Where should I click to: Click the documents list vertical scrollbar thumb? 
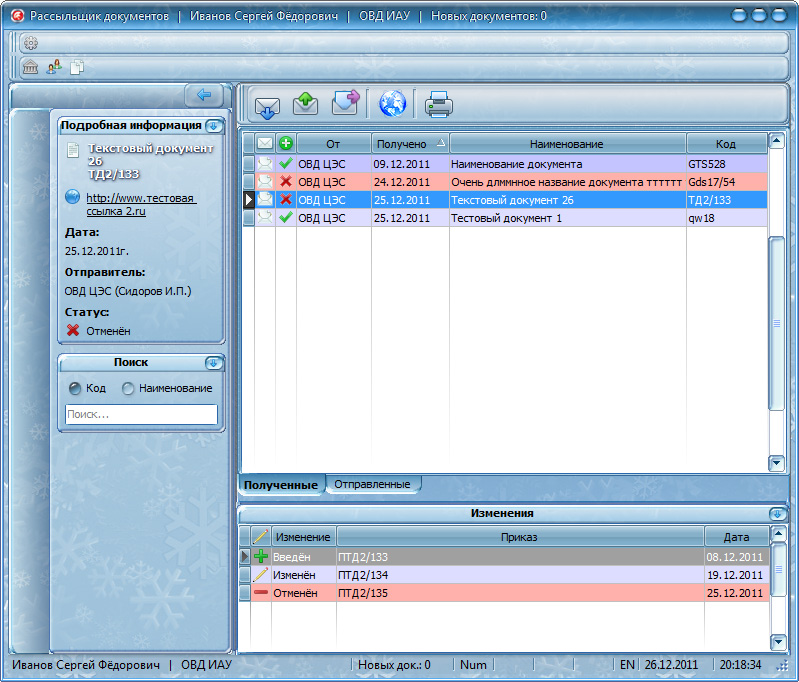click(x=776, y=323)
